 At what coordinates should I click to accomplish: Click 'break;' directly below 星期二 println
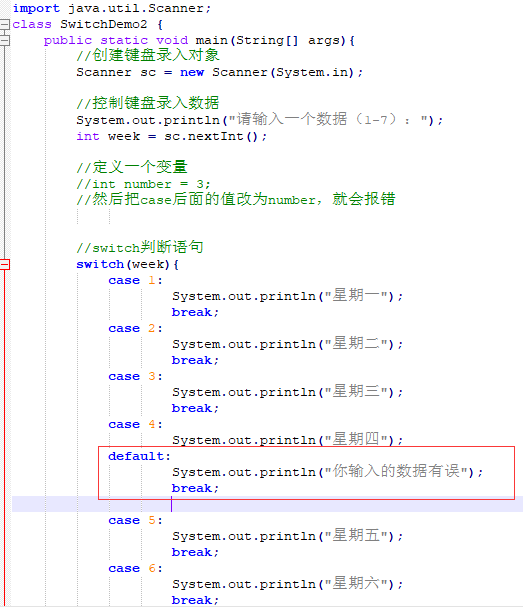pyautogui.click(x=195, y=360)
